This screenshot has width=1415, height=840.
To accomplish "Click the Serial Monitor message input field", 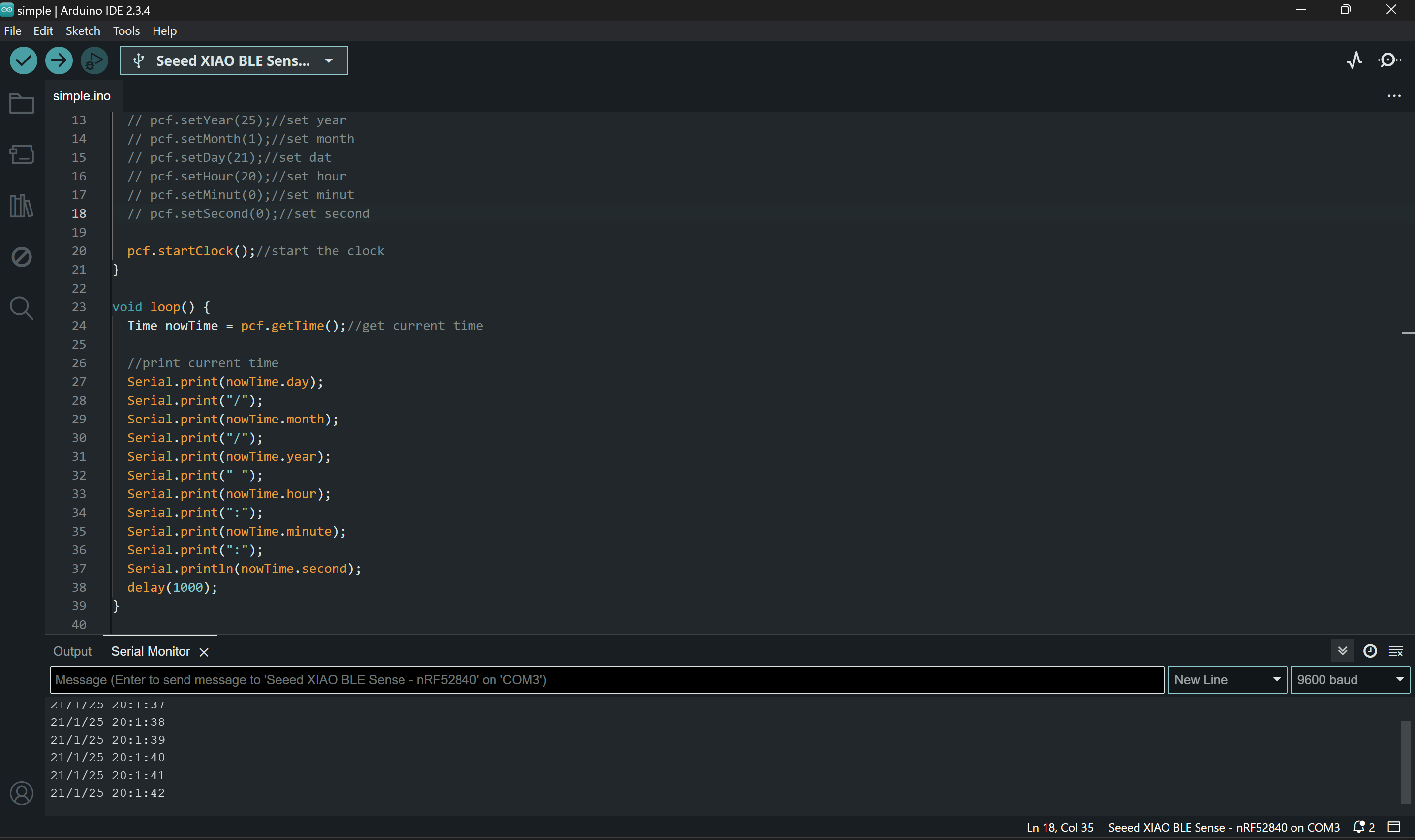I will point(607,680).
